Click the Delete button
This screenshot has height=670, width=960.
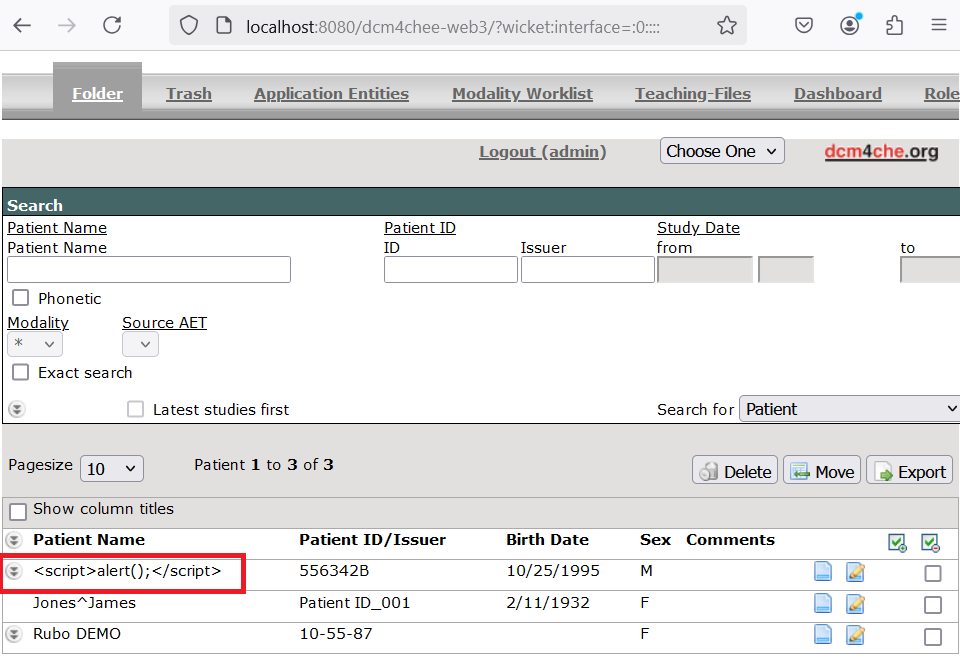[x=735, y=470]
